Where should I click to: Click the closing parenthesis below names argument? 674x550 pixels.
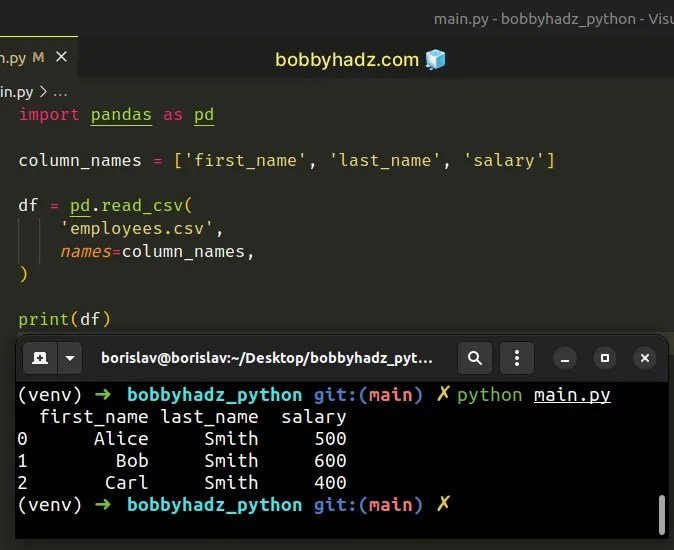click(x=23, y=274)
